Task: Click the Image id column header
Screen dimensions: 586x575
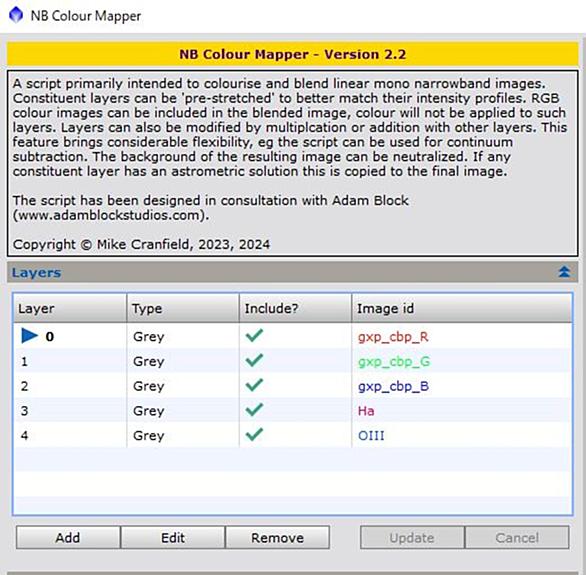Action: [462, 308]
